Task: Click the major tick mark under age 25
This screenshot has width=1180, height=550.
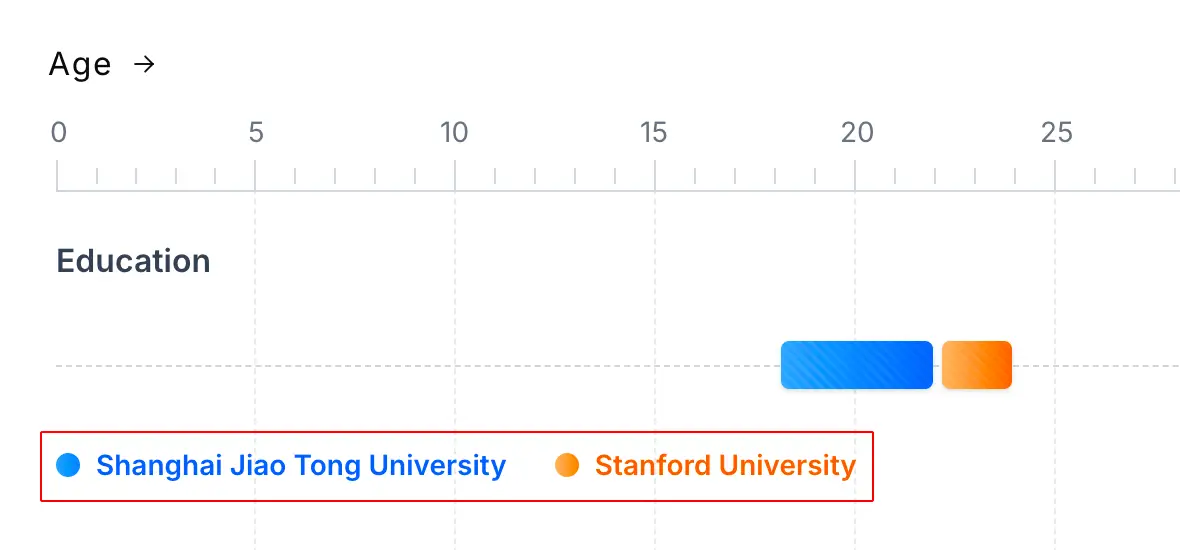Action: (1055, 175)
